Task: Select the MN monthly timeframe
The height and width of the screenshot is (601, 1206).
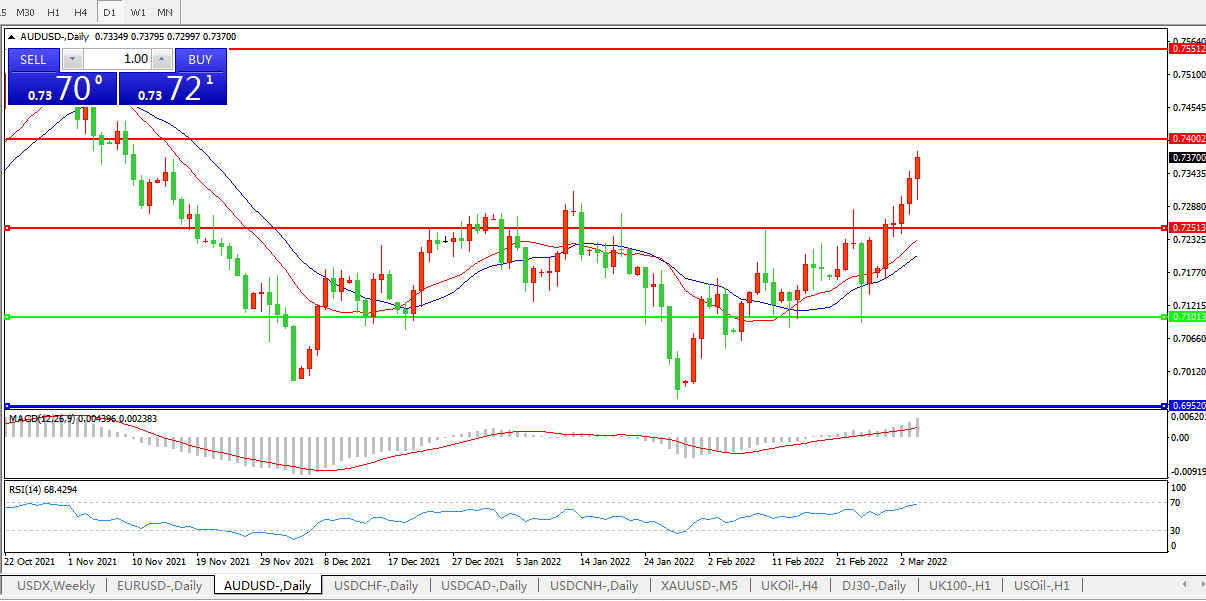Action: (165, 12)
